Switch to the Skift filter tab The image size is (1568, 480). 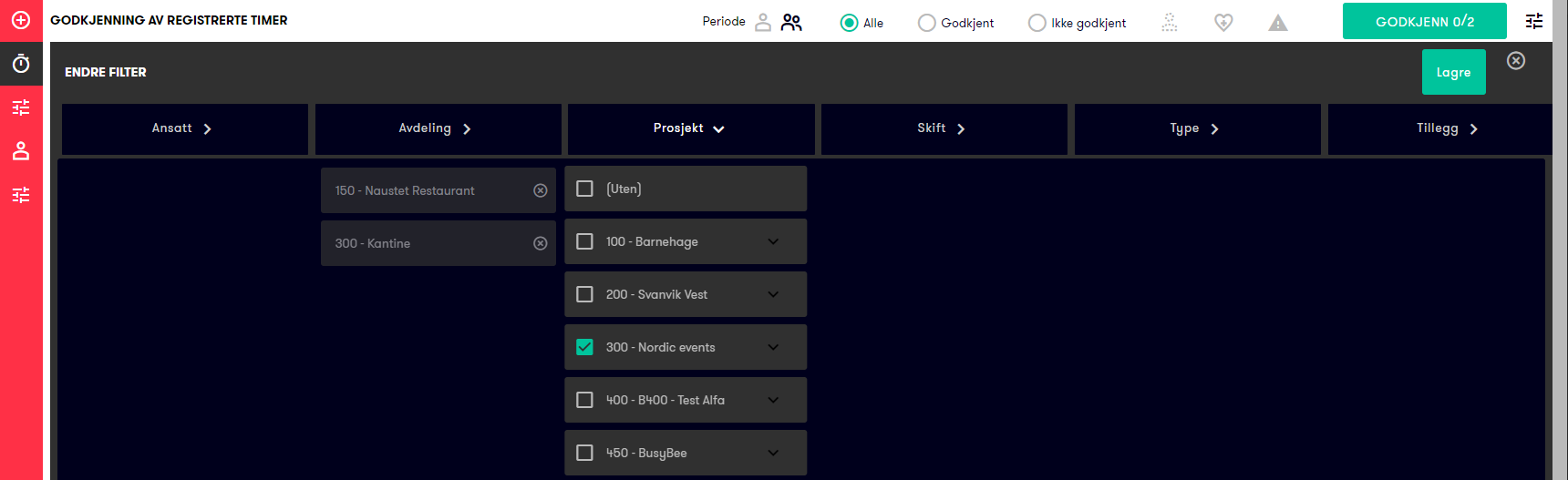click(943, 128)
